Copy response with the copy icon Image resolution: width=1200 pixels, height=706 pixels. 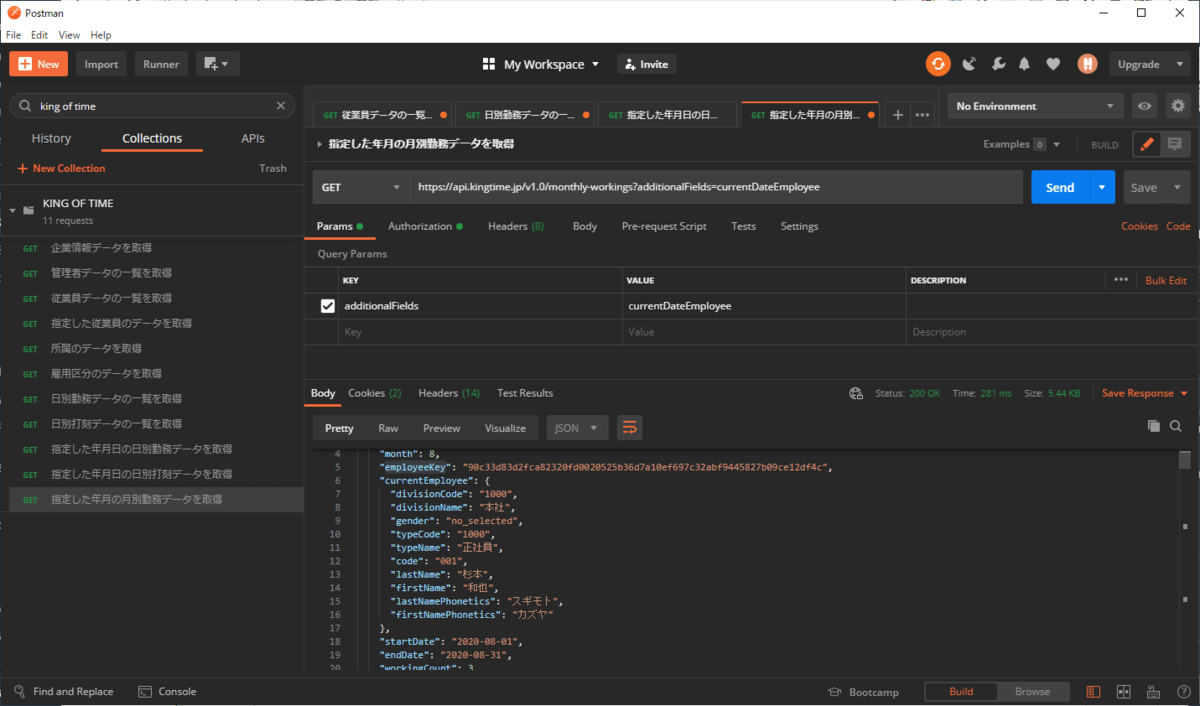[x=1154, y=427]
